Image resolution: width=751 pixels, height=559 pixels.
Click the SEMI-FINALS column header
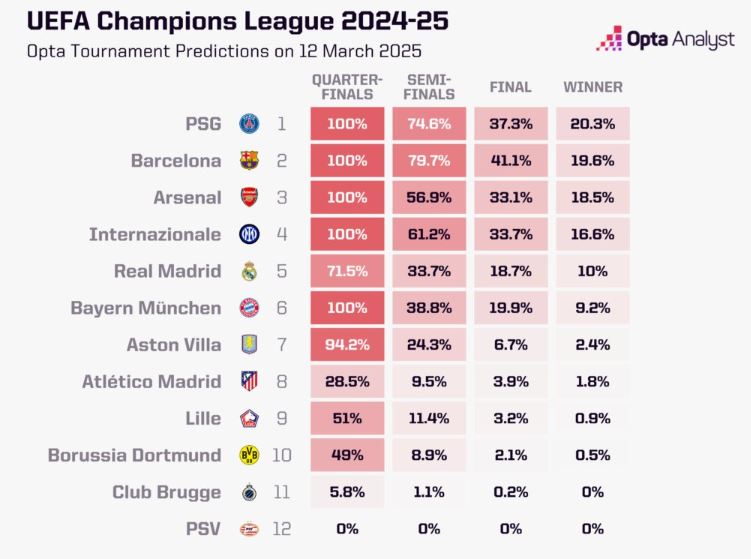430,87
